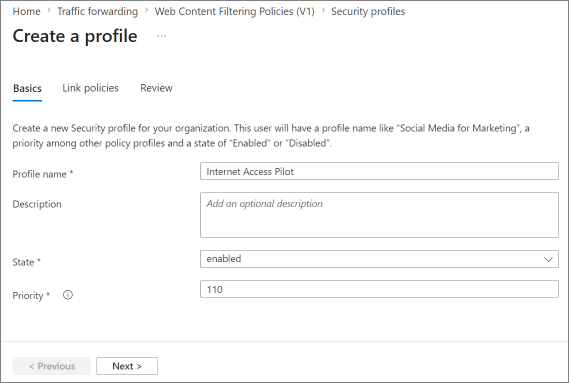Click the Next button

[127, 366]
